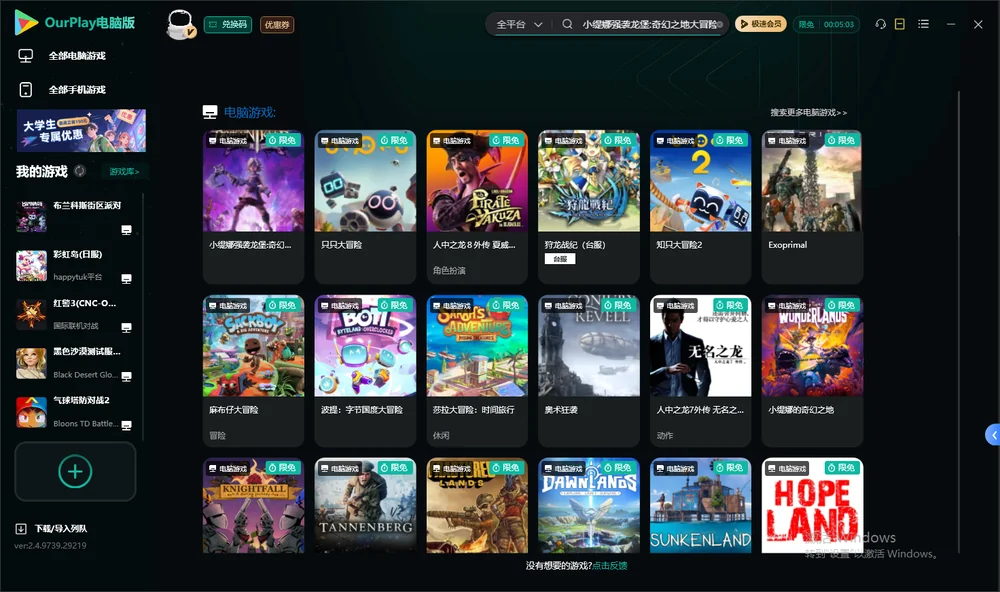
Task: Open the Tannenberg game card
Action: click(x=365, y=505)
